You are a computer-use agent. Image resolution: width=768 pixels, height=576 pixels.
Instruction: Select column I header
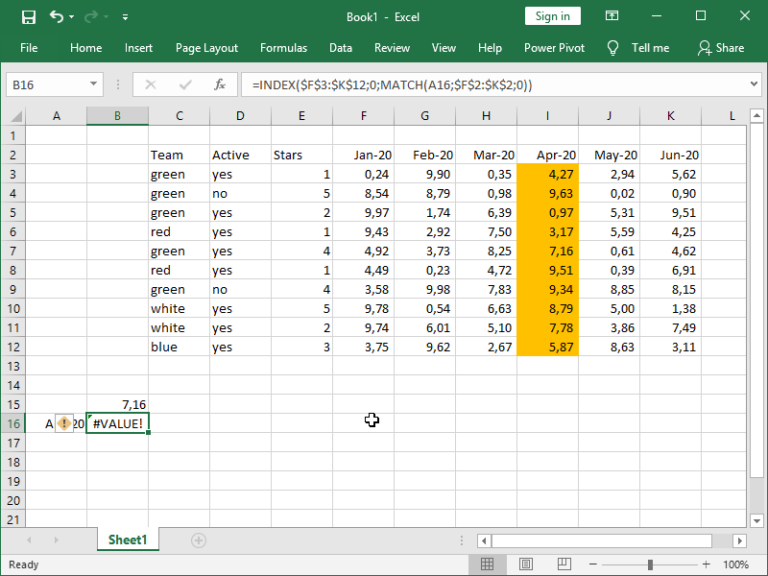(x=547, y=116)
